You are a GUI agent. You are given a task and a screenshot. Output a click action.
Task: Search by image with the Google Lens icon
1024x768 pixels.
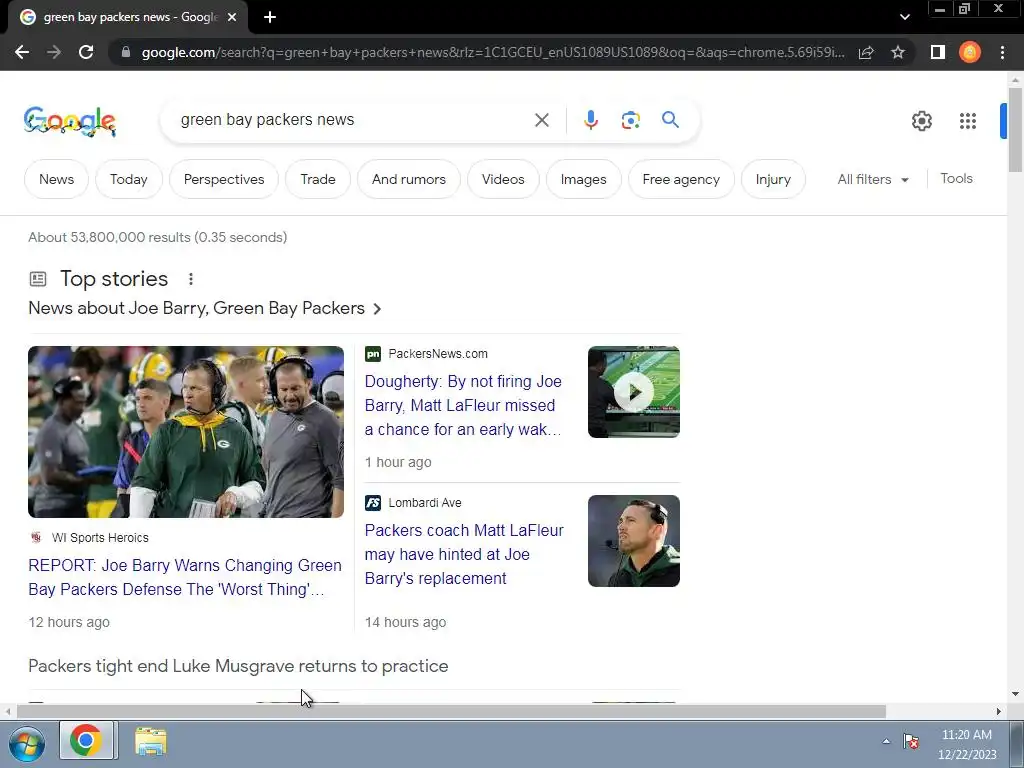click(630, 120)
